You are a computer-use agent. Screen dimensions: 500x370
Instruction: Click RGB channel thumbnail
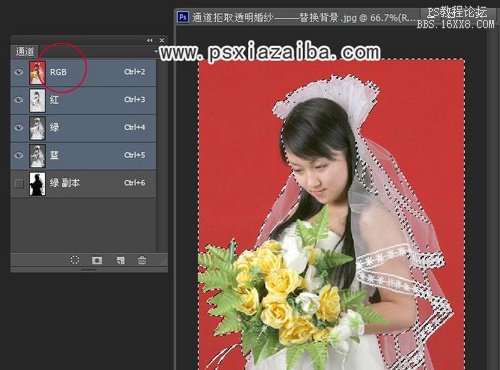[x=37, y=72]
